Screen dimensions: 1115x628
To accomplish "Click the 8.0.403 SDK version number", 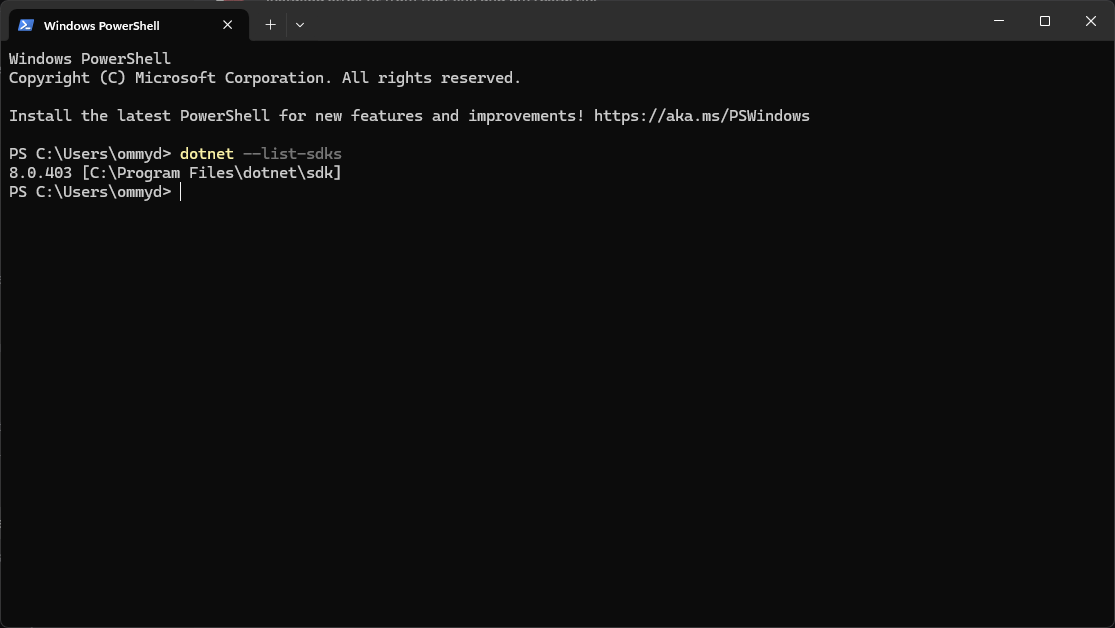I will click(x=41, y=173).
